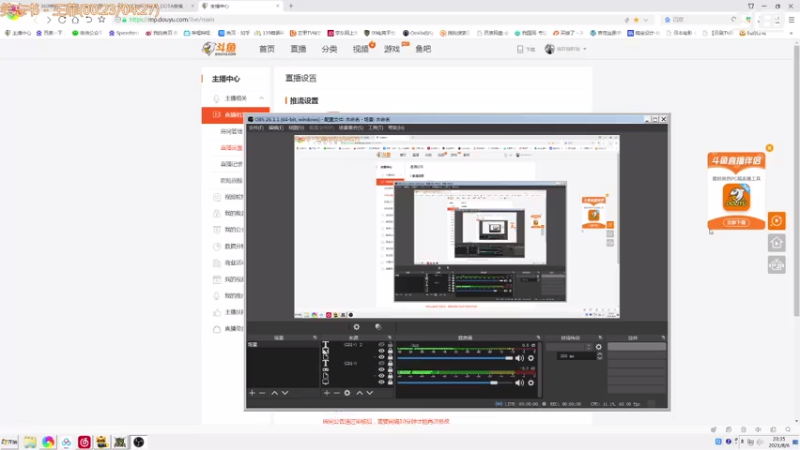Go to the browser home page icon
The height and width of the screenshot is (450, 800).
pos(75,19)
